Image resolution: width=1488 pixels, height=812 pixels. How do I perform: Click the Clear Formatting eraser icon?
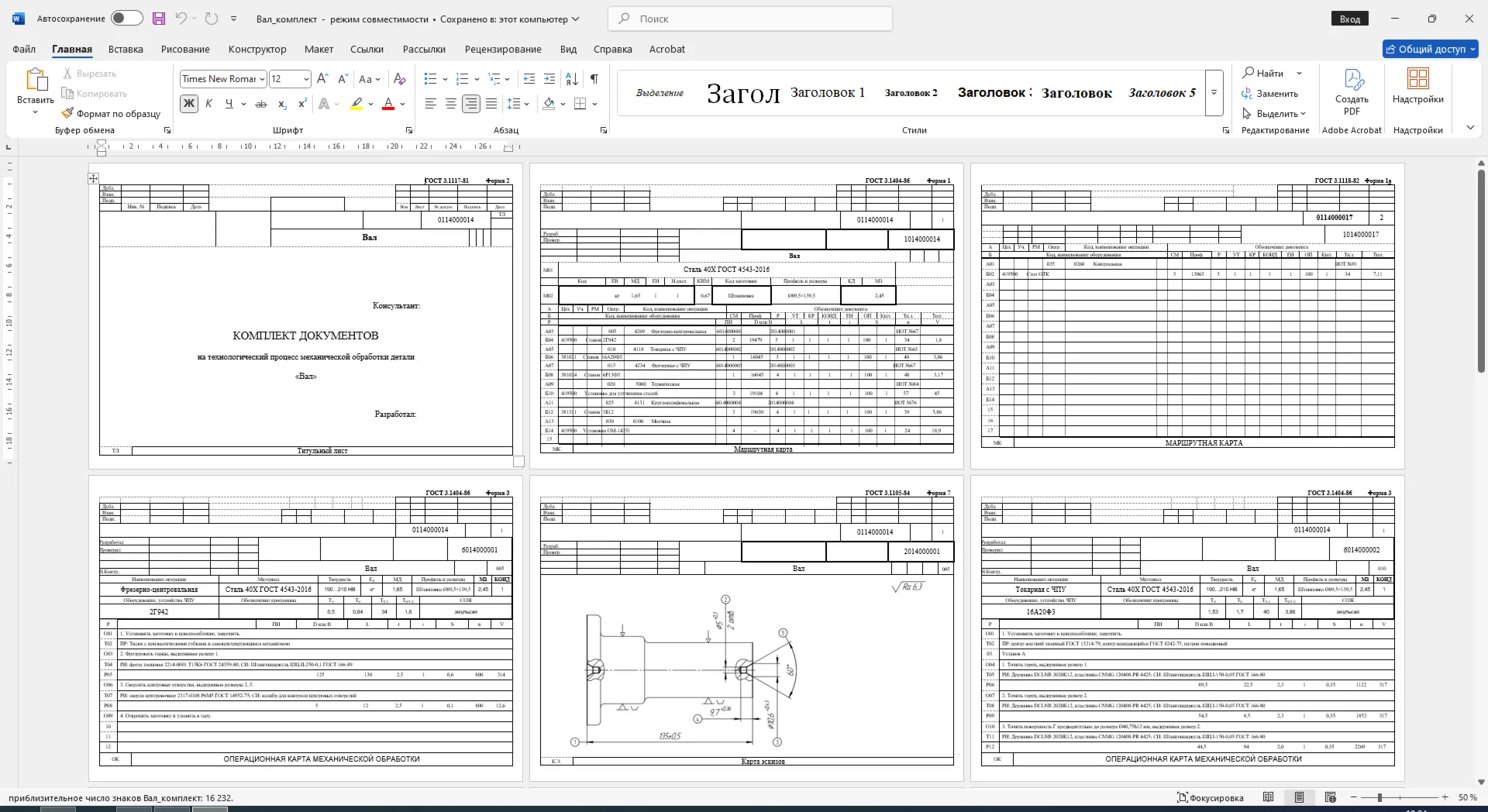399,79
